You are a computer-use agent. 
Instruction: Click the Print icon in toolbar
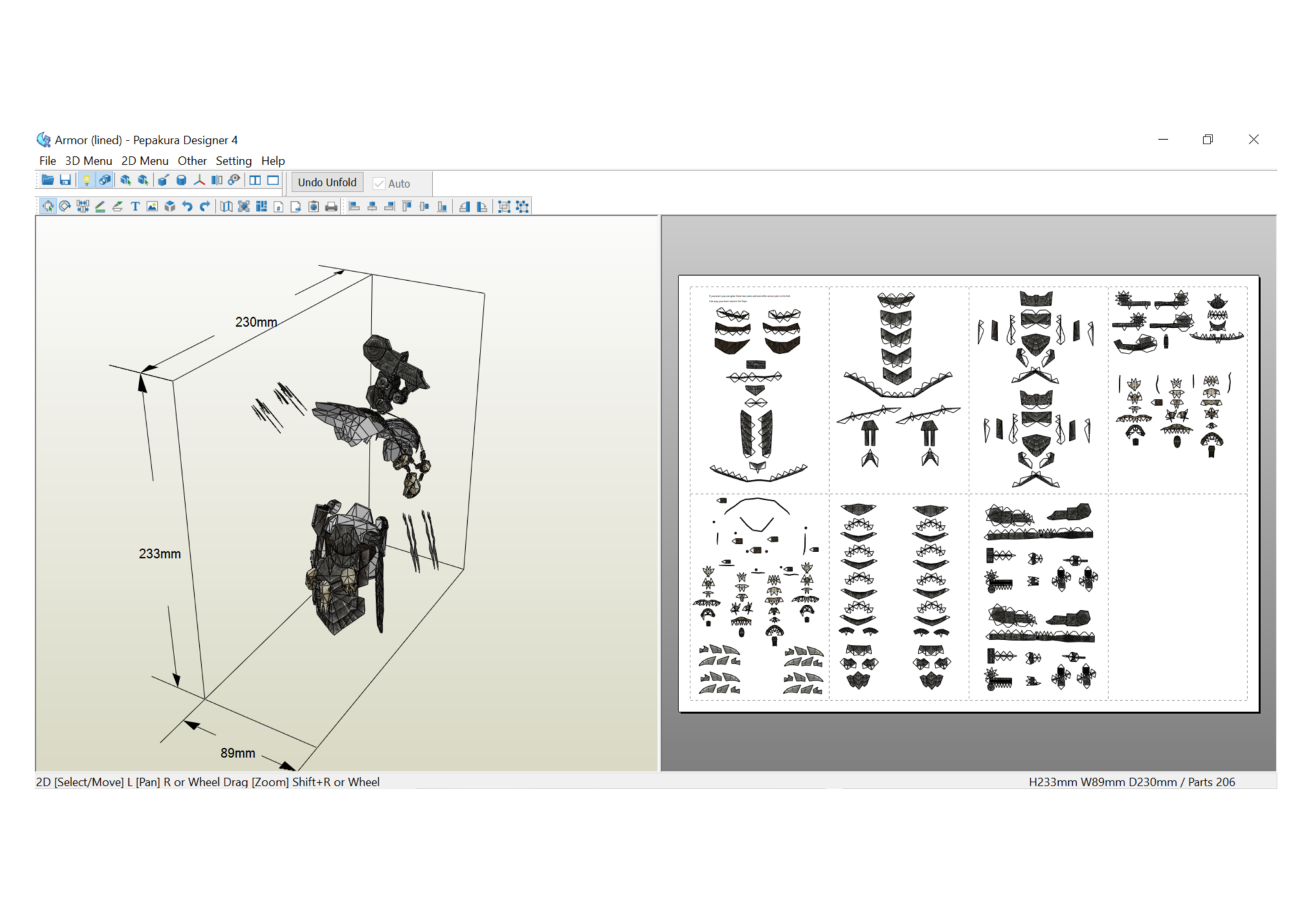(x=331, y=206)
